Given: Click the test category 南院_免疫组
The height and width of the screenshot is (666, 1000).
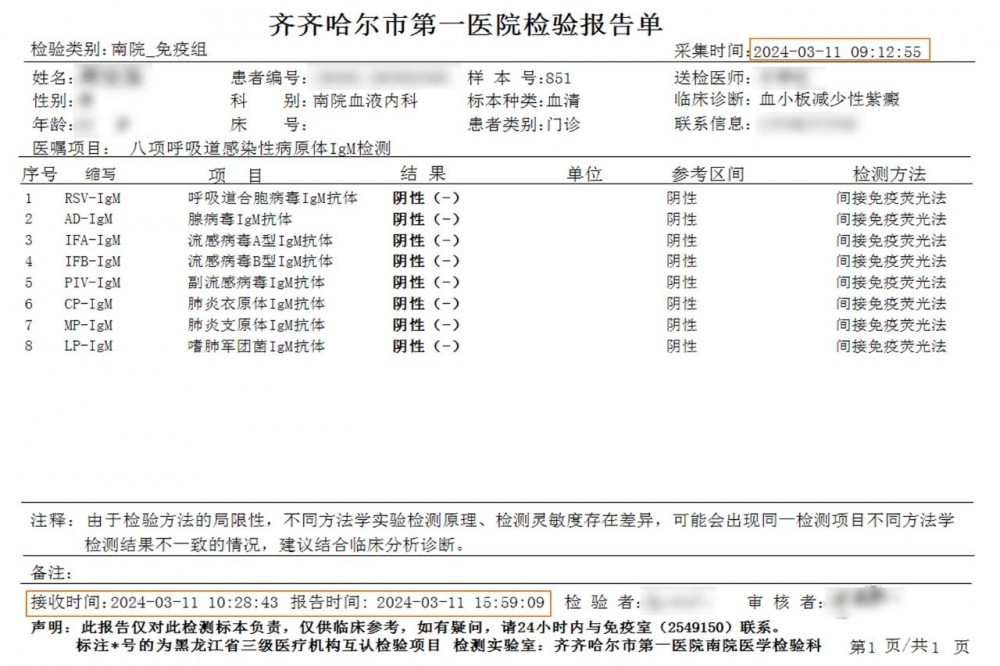Looking at the screenshot, I should [160, 49].
